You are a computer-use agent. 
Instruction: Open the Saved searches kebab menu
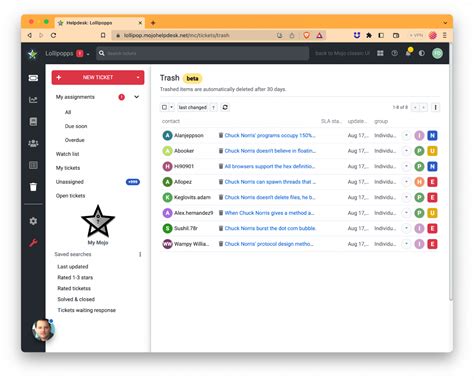point(140,254)
